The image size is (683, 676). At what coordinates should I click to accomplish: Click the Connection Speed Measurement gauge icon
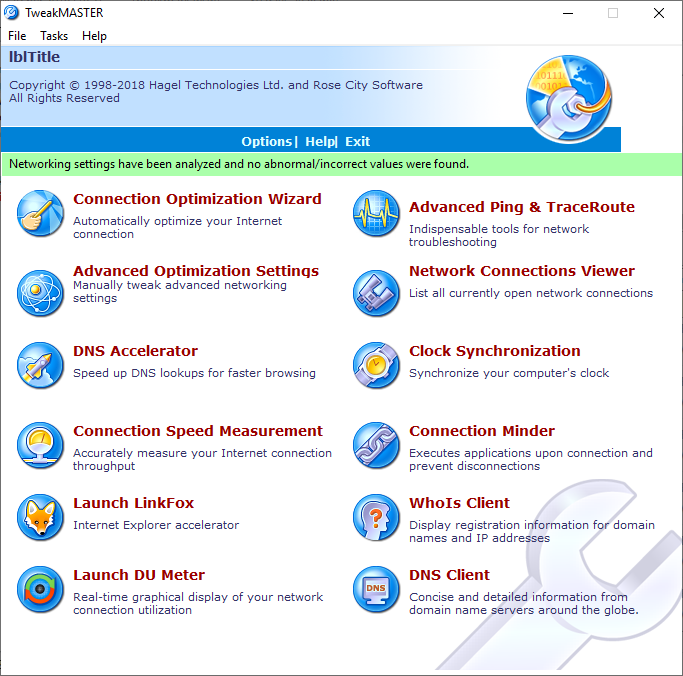[40, 445]
